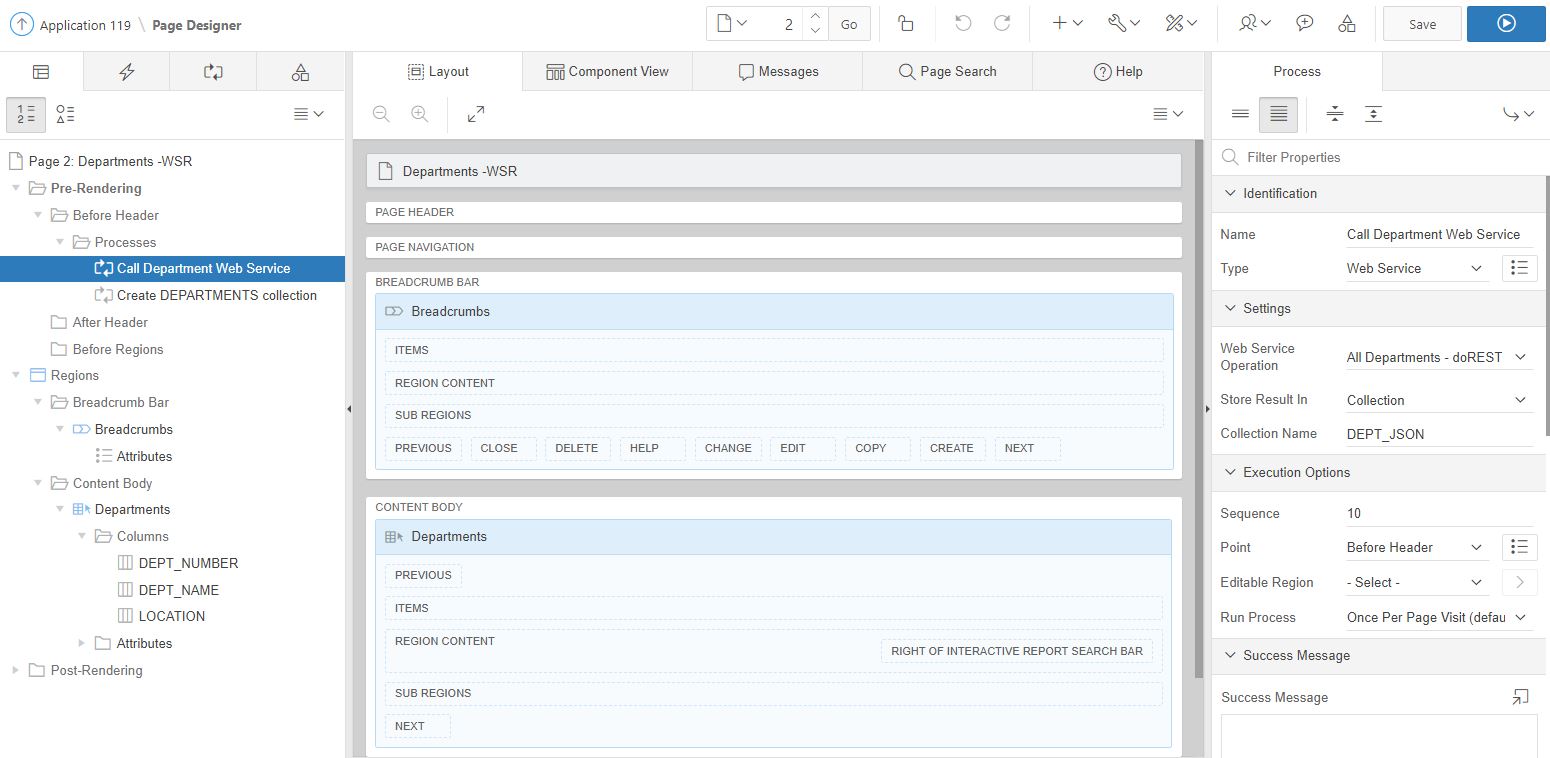Open the layout pane hamburger menu
Screen dimensions: 1550x758
click(1168, 115)
